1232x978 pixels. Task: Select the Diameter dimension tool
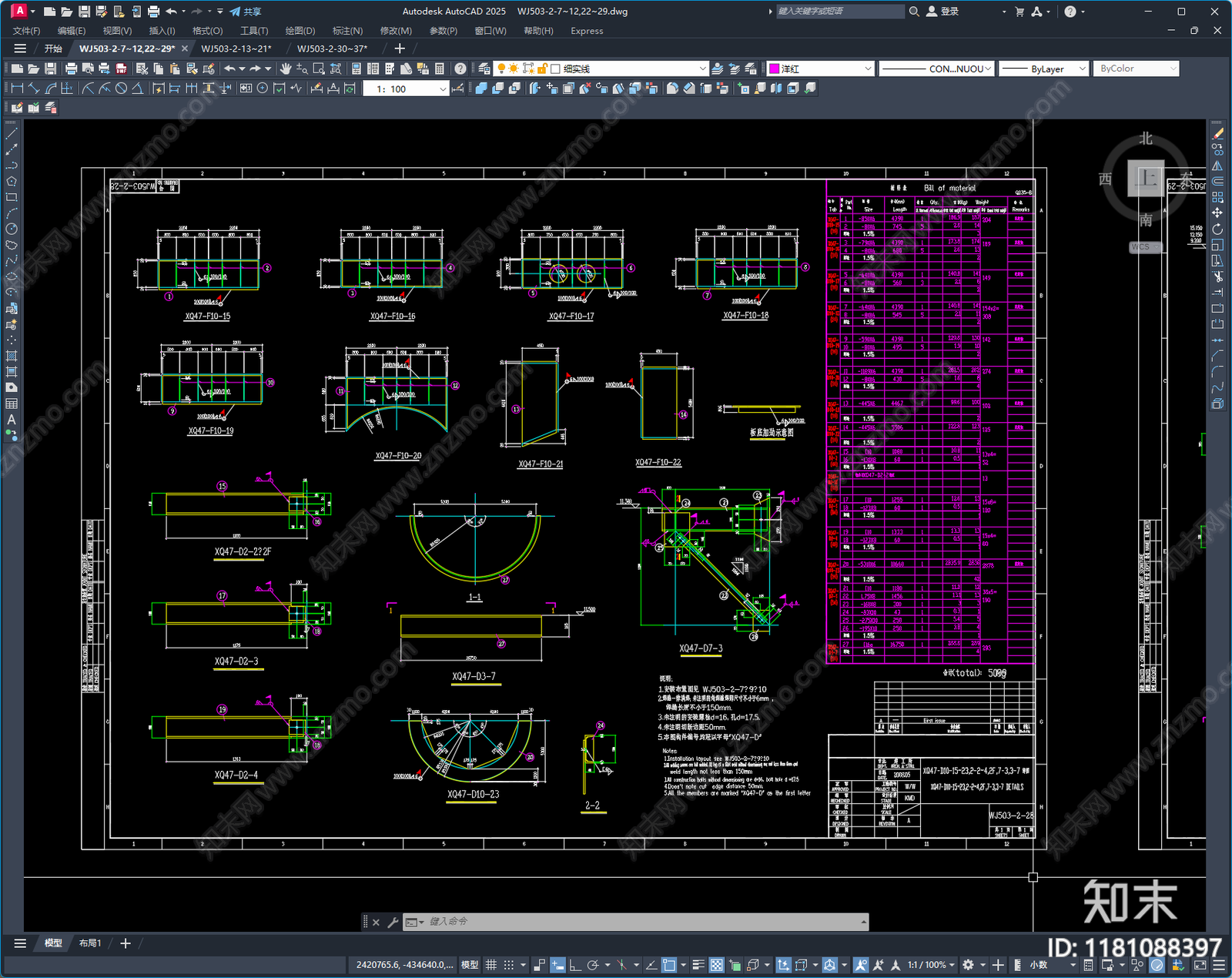click(121, 89)
